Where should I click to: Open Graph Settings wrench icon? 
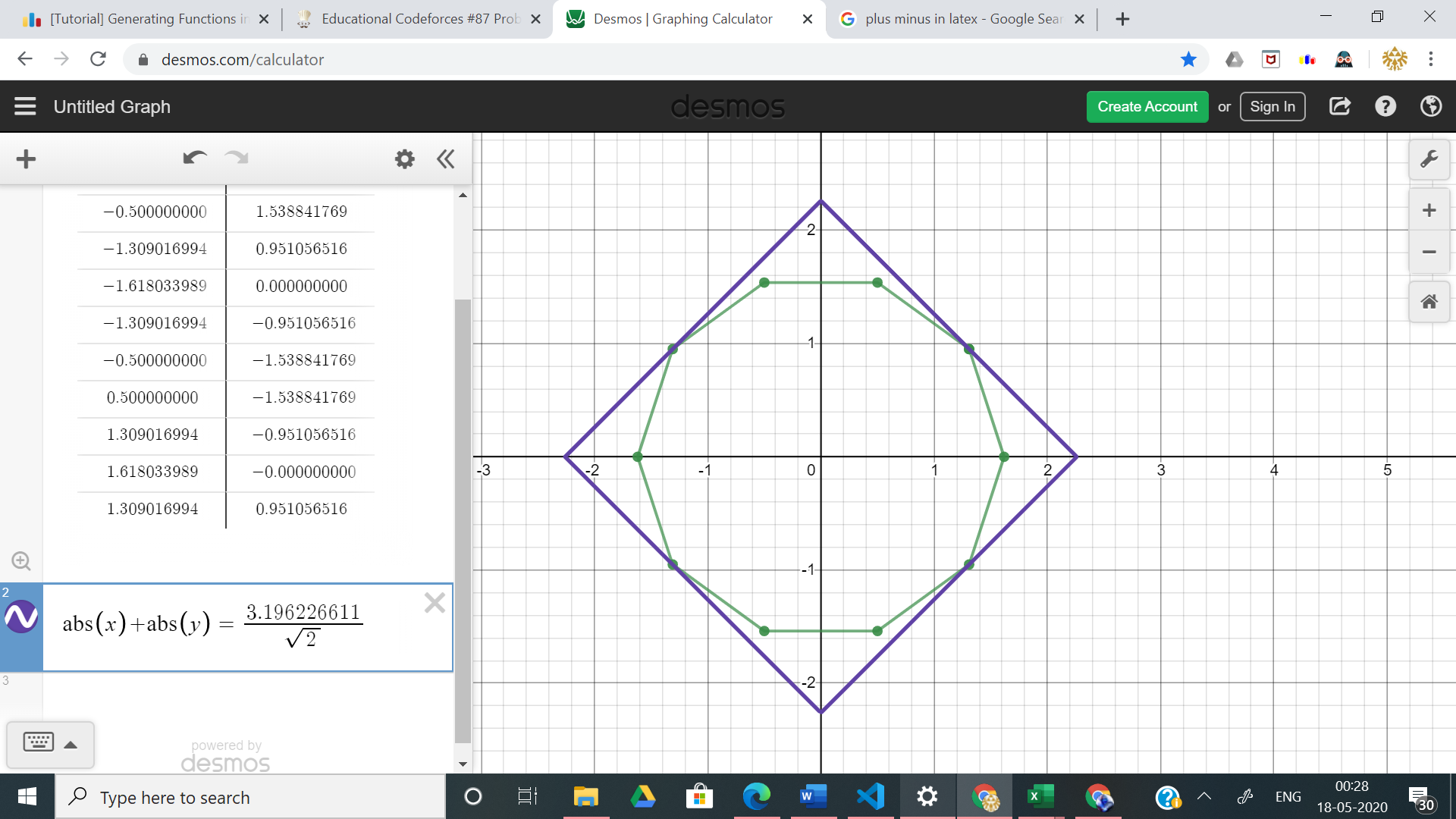pos(1429,159)
